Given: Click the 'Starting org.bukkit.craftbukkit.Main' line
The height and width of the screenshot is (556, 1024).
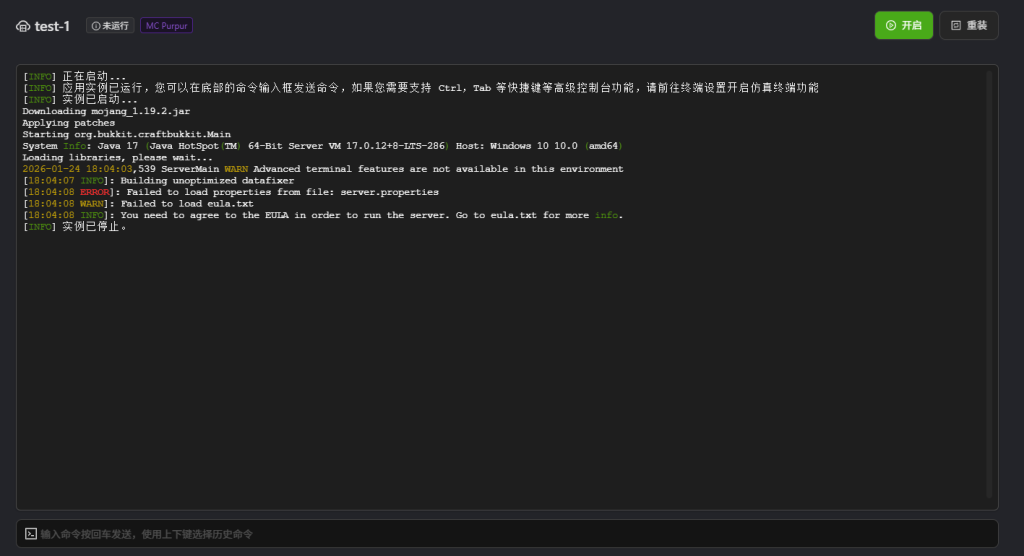Looking at the screenshot, I should click(x=126, y=134).
